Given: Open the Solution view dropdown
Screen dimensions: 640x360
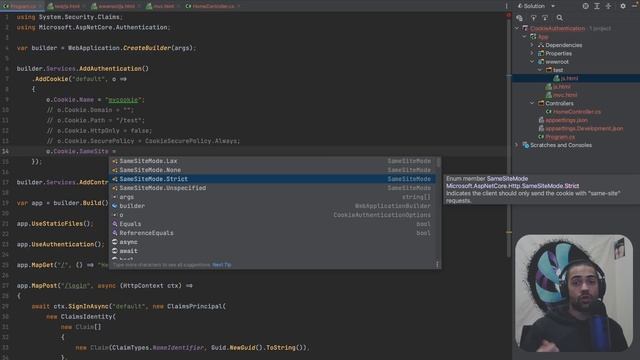Looking at the screenshot, I should (553, 6).
